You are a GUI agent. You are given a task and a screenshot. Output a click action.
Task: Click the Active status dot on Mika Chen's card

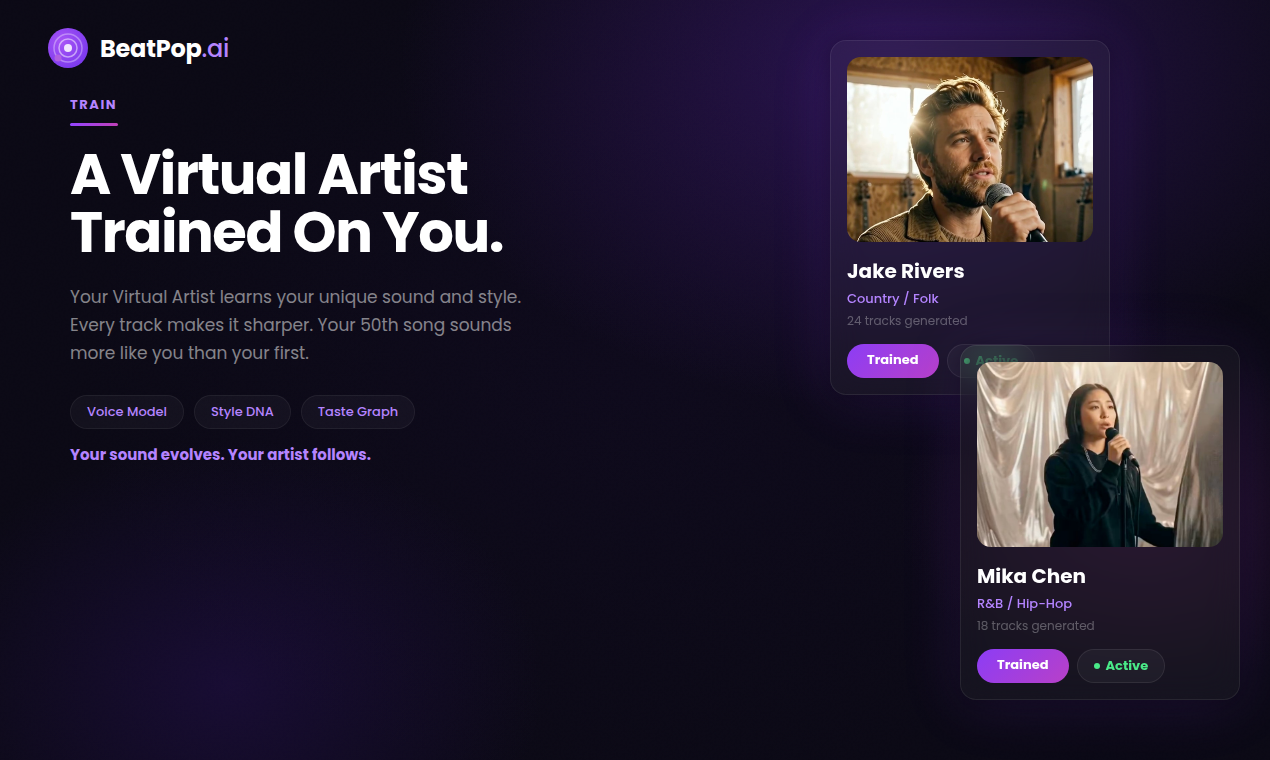1096,665
